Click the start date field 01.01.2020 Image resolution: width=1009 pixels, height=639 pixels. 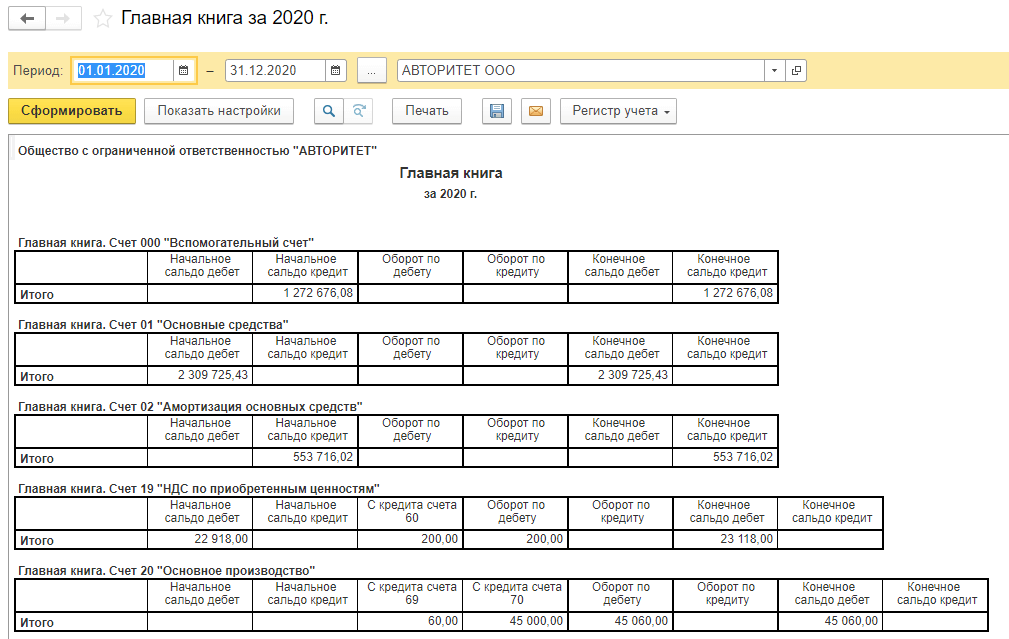coord(122,71)
